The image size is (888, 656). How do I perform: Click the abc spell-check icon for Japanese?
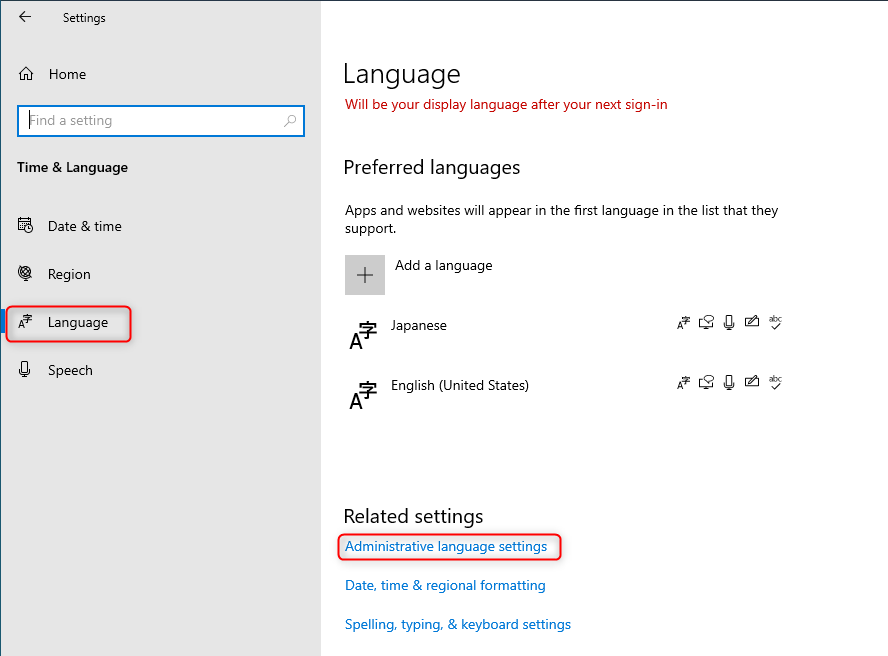774,322
